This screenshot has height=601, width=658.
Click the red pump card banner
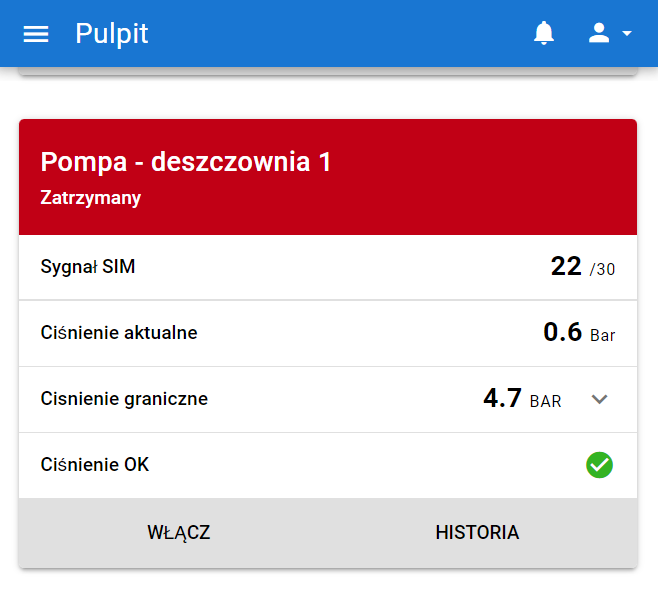(480, 180)
